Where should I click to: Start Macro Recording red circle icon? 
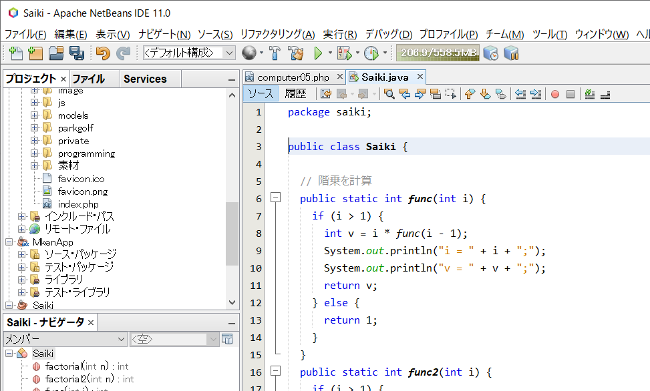pyautogui.click(x=555, y=95)
